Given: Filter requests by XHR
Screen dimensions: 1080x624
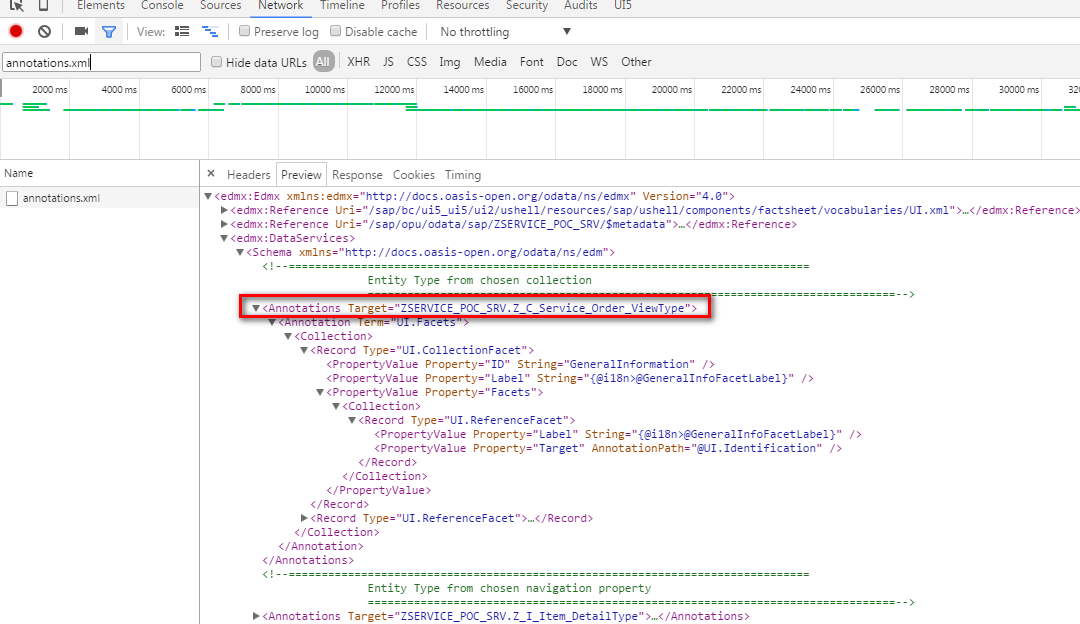Looking at the screenshot, I should click(359, 62).
